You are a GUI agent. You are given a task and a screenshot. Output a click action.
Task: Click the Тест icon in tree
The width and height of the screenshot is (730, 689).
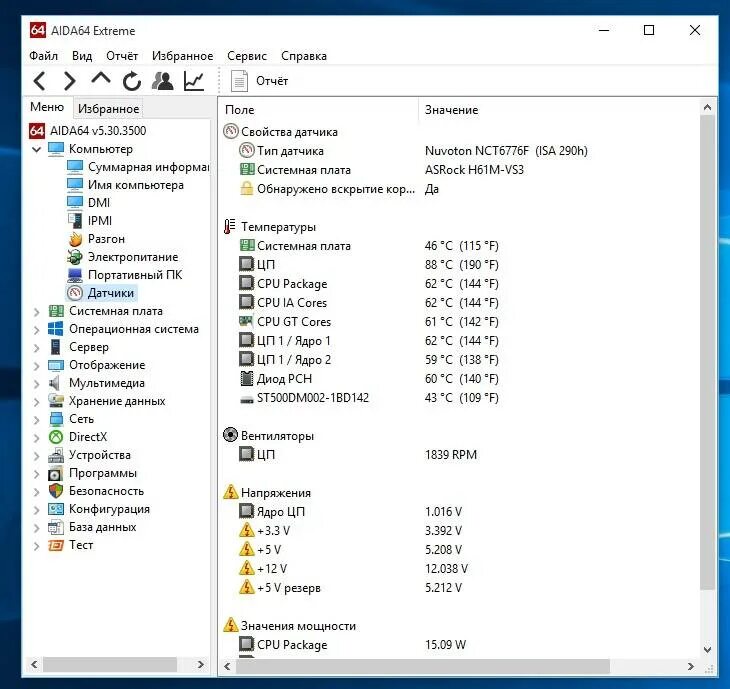pos(56,545)
